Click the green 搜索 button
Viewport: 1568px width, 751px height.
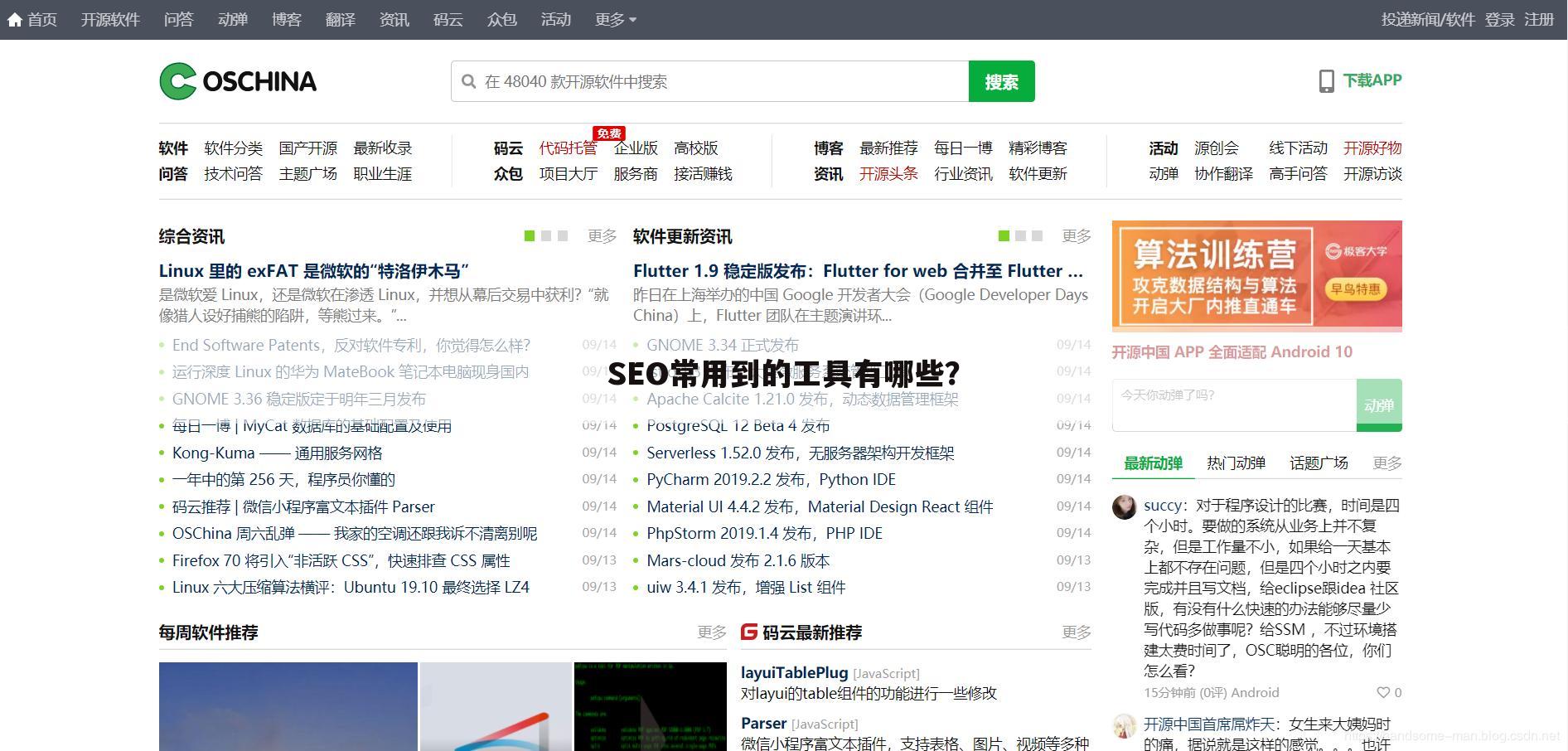(x=1001, y=81)
